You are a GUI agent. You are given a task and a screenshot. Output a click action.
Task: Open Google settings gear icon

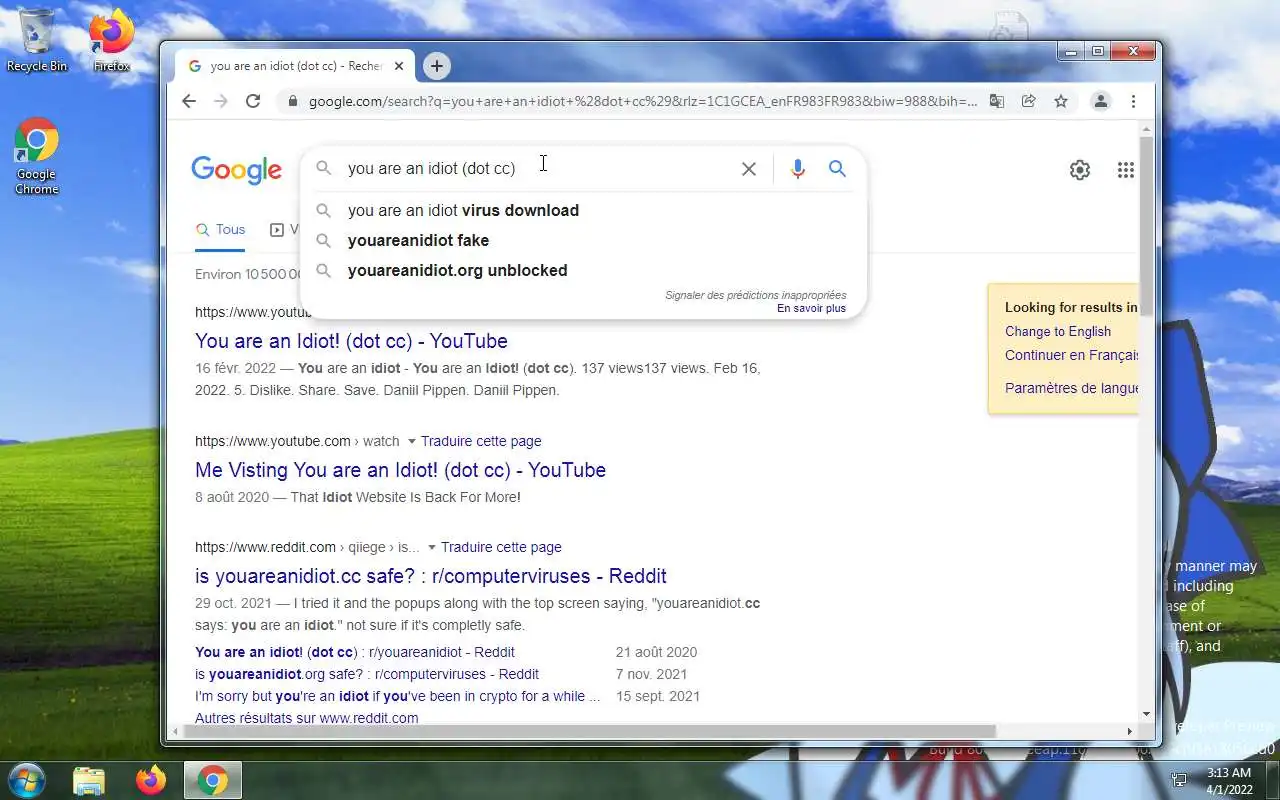(1080, 170)
